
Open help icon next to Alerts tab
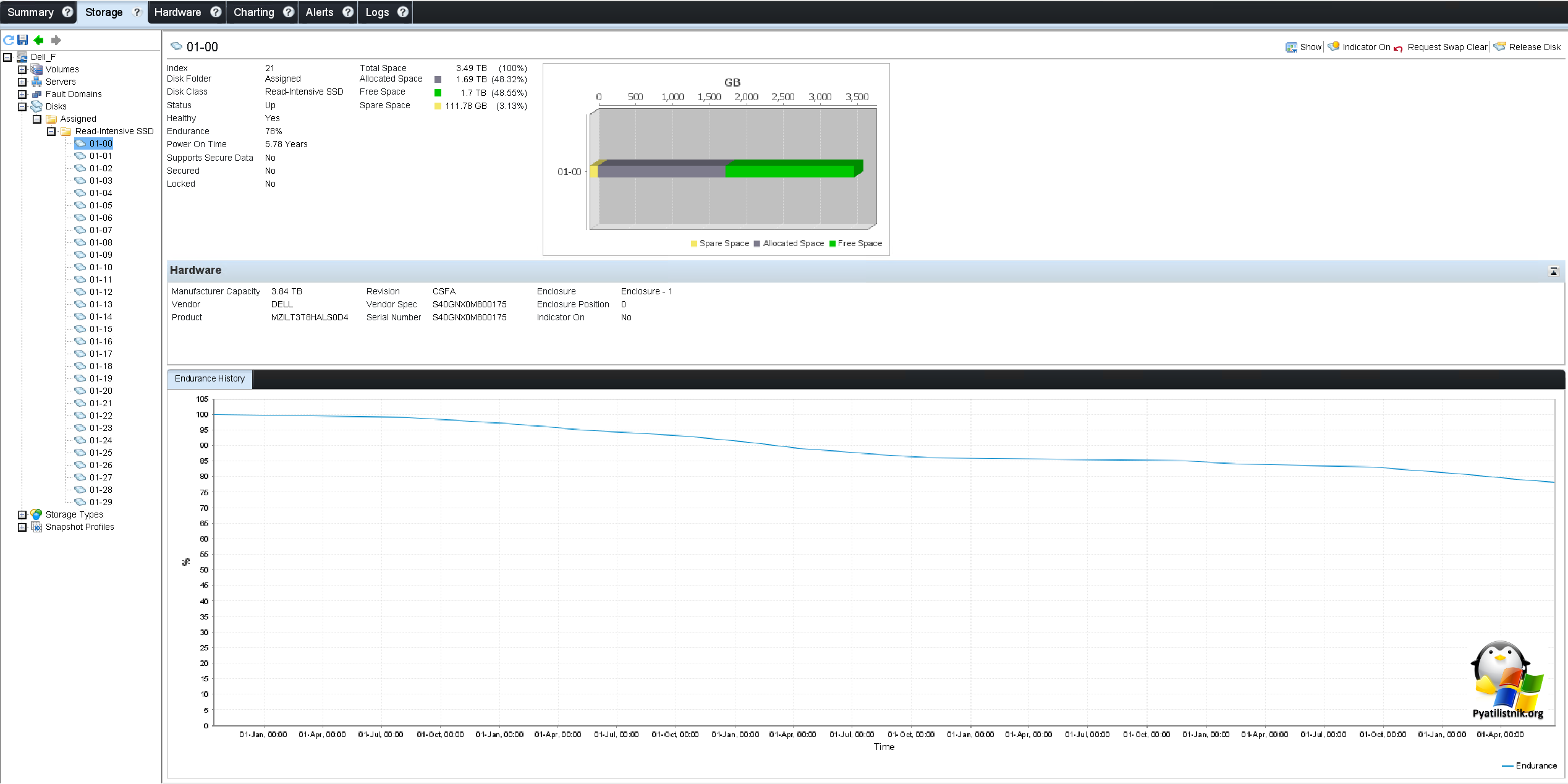[x=348, y=12]
